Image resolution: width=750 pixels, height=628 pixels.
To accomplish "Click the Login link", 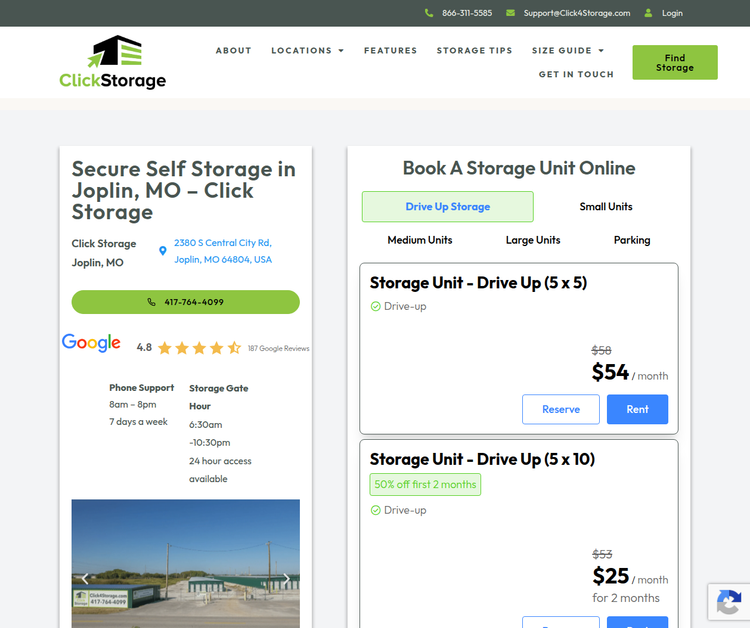I will click(672, 13).
